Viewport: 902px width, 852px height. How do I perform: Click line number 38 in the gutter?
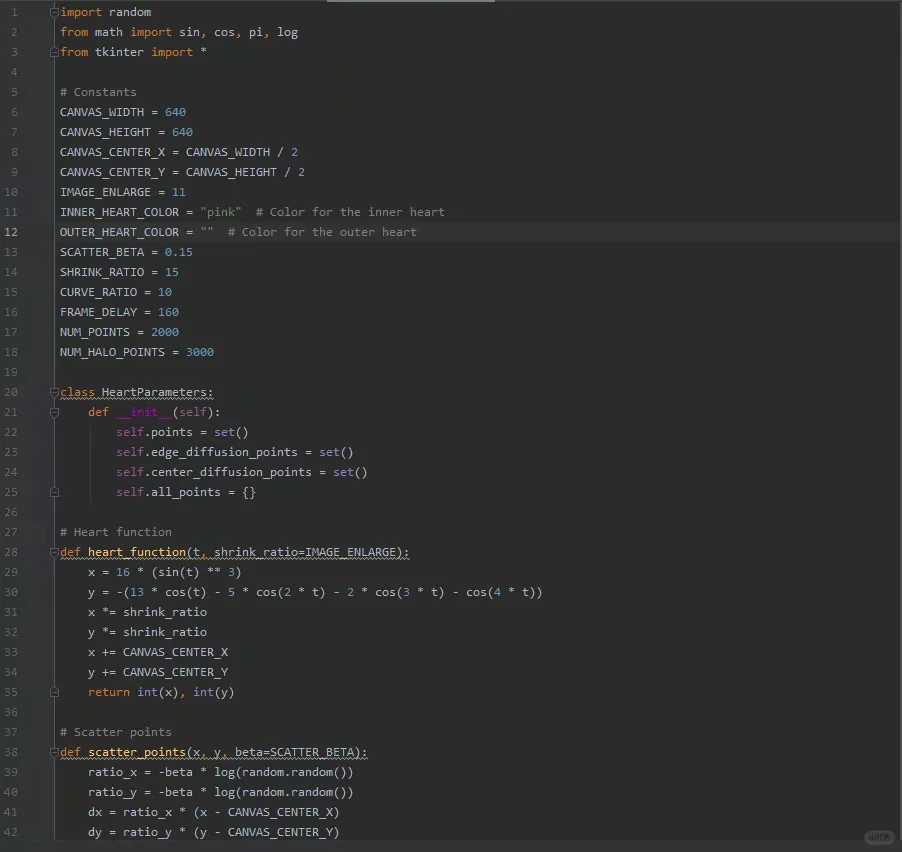click(x=11, y=752)
